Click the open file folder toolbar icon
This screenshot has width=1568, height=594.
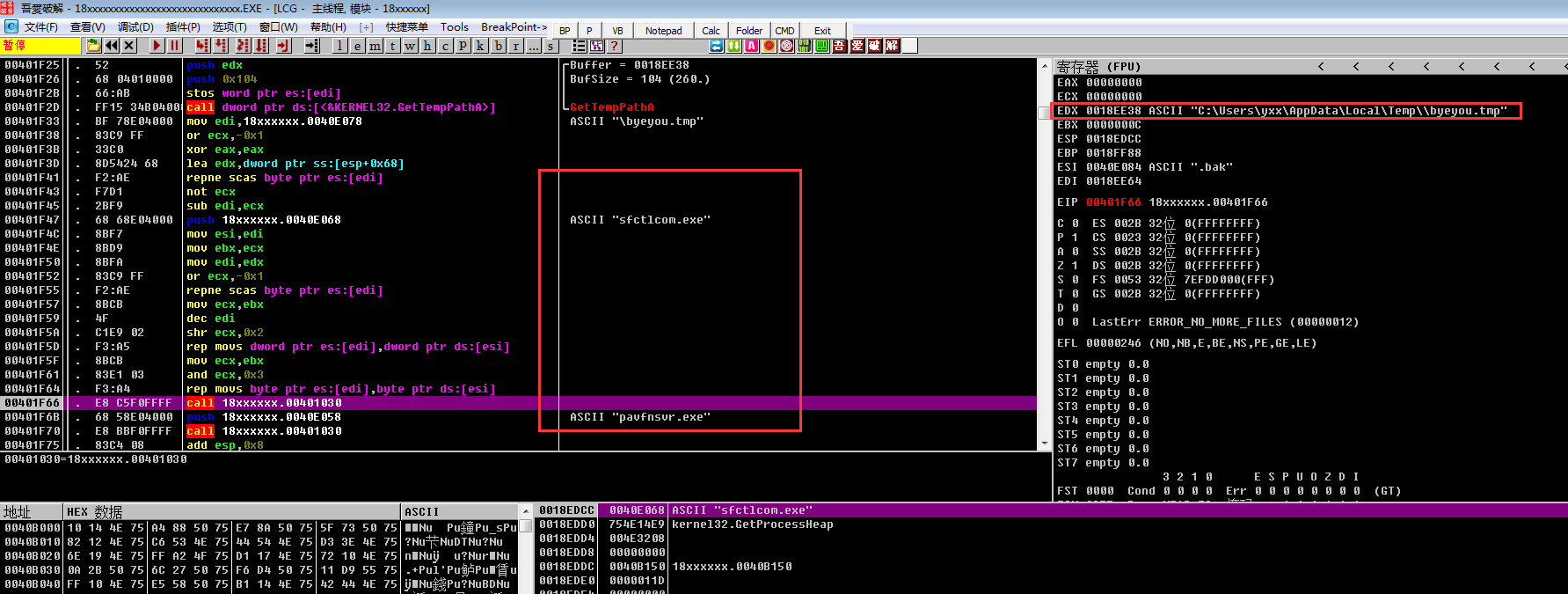pyautogui.click(x=94, y=46)
